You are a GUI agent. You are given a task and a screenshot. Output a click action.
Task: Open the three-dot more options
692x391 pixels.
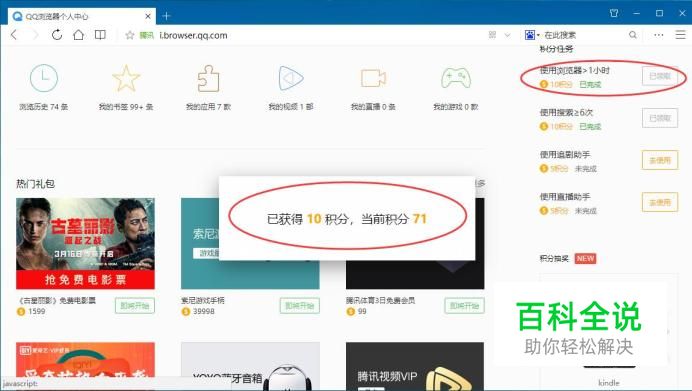[658, 35]
